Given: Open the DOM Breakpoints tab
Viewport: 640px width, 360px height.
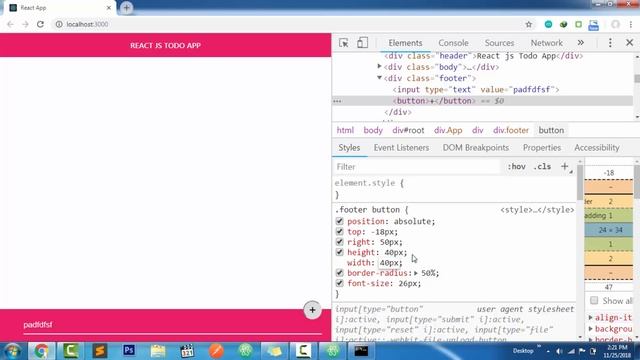Looking at the screenshot, I should coord(476,148).
